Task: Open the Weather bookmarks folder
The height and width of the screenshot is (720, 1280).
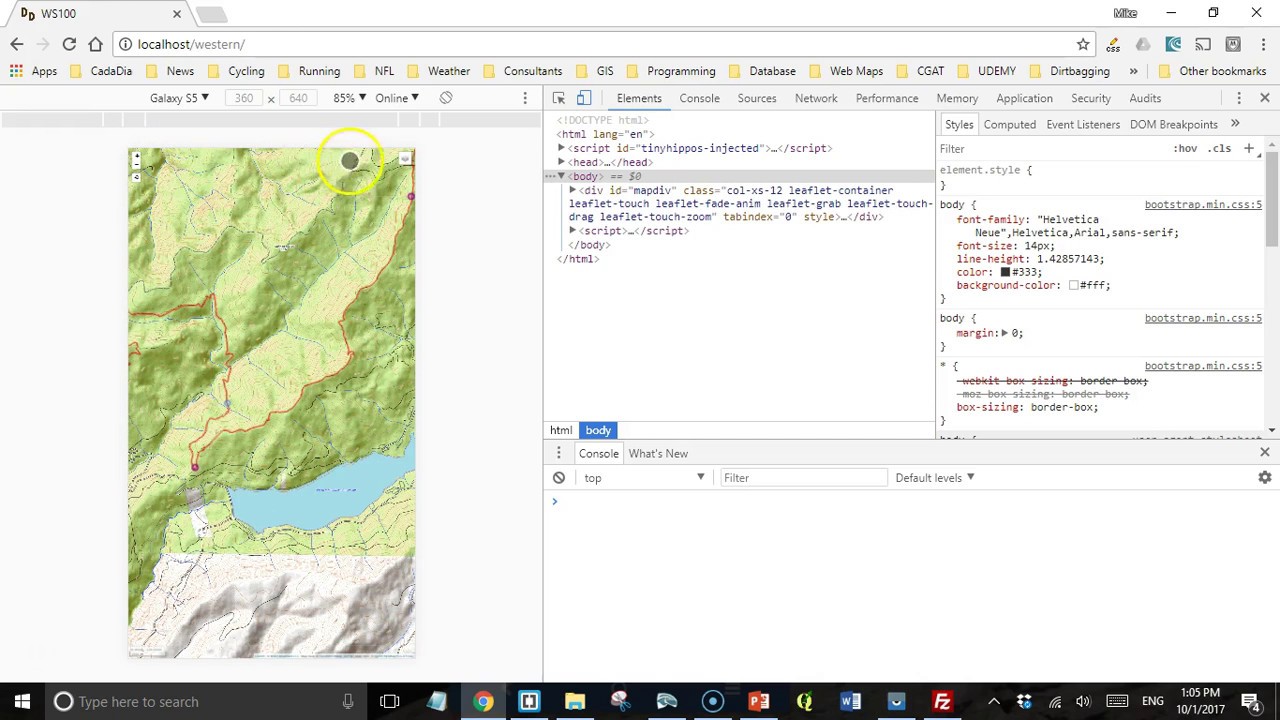Action: (x=439, y=71)
